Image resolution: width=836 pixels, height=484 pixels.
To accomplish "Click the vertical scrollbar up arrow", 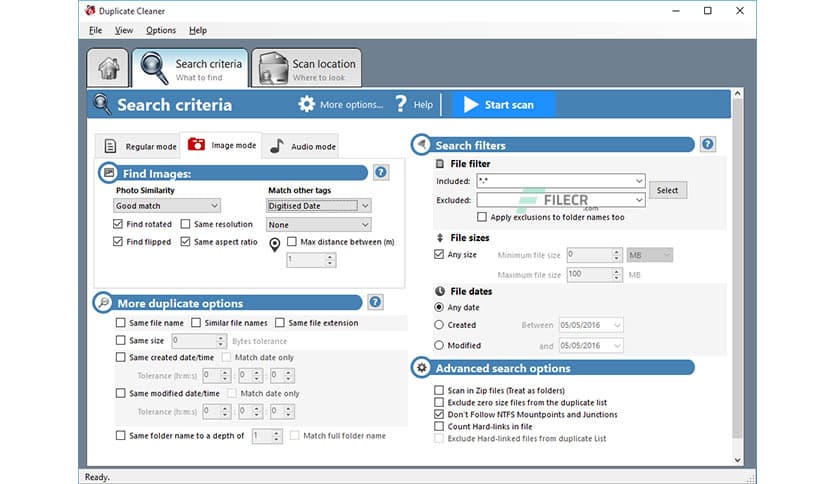I will pyautogui.click(x=738, y=93).
